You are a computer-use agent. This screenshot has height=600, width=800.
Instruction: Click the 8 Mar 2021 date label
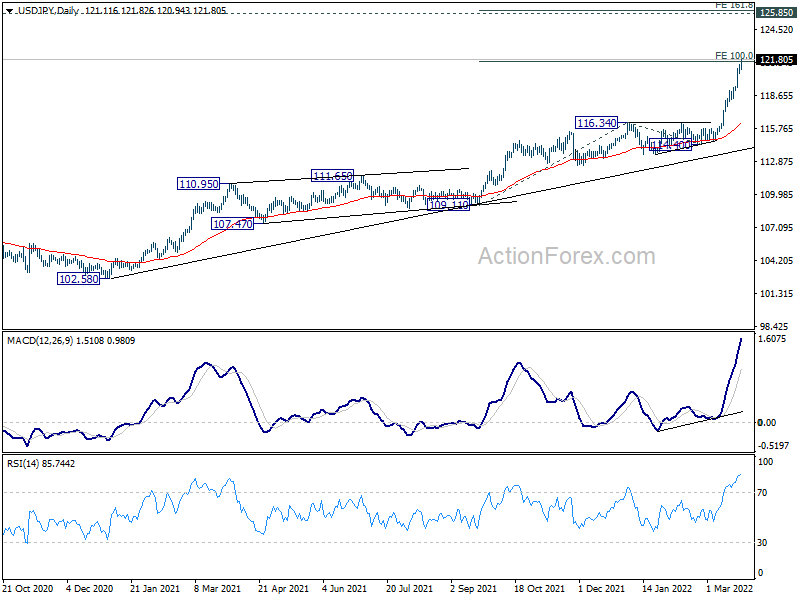(217, 589)
